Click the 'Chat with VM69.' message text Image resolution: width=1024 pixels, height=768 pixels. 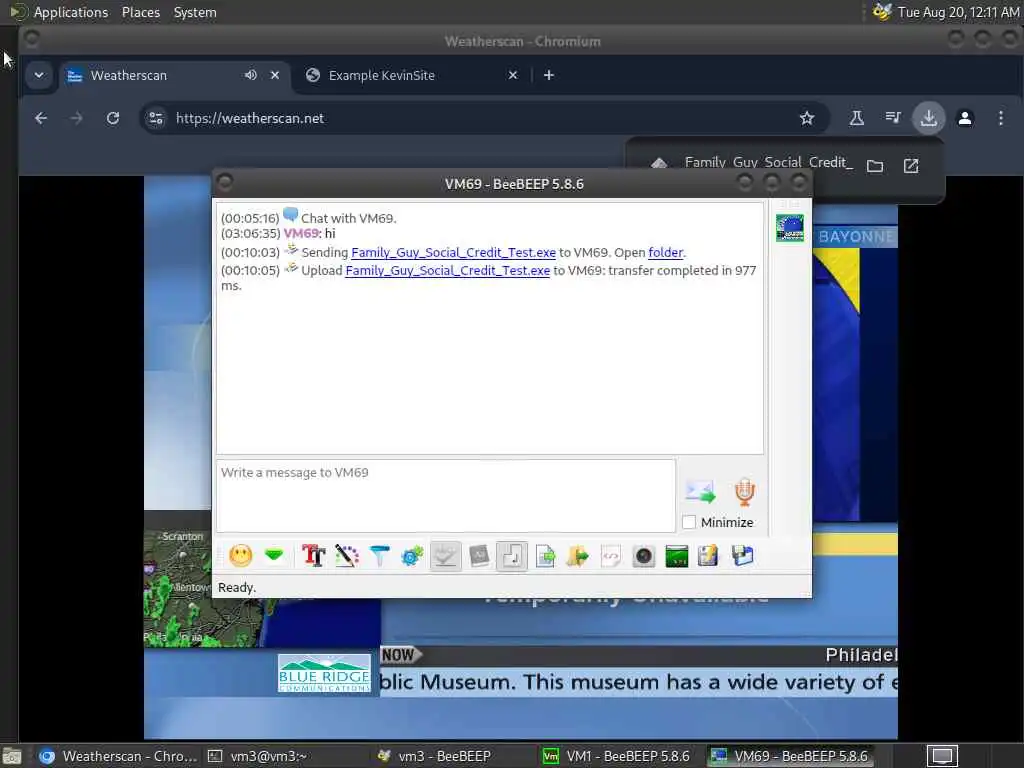click(348, 218)
